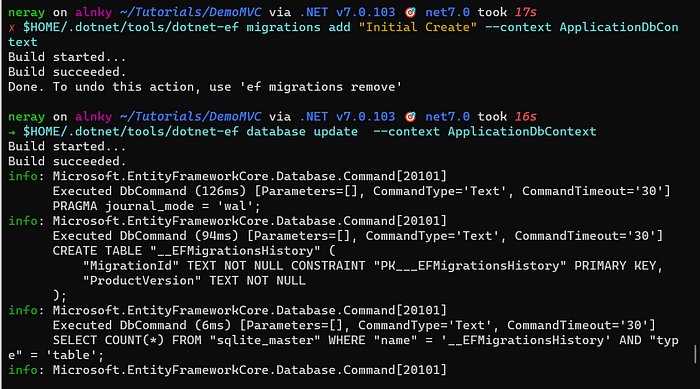Click 'Build started...' under the migrations add command
This screenshot has height=389, width=700.
coord(67,57)
